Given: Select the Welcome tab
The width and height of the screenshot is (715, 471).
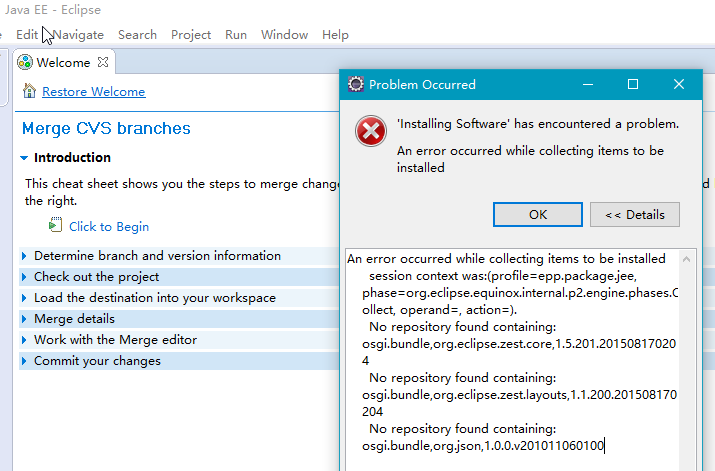Looking at the screenshot, I should point(63,62).
